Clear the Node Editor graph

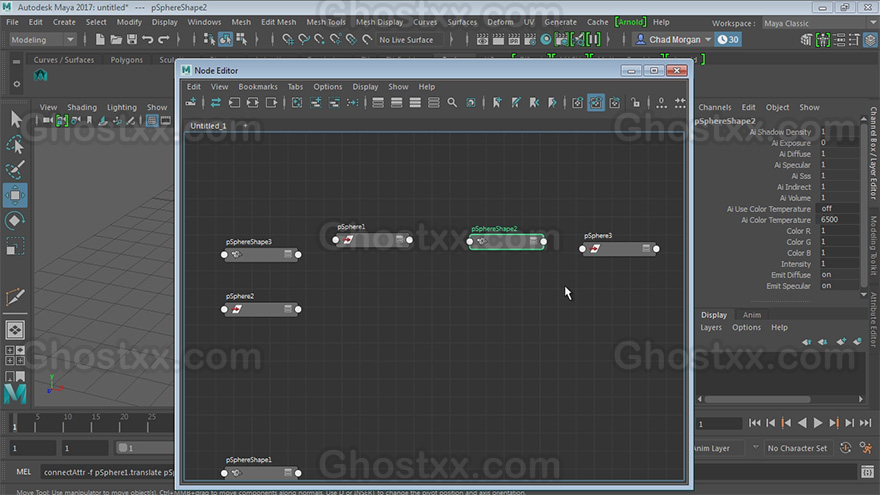[297, 102]
